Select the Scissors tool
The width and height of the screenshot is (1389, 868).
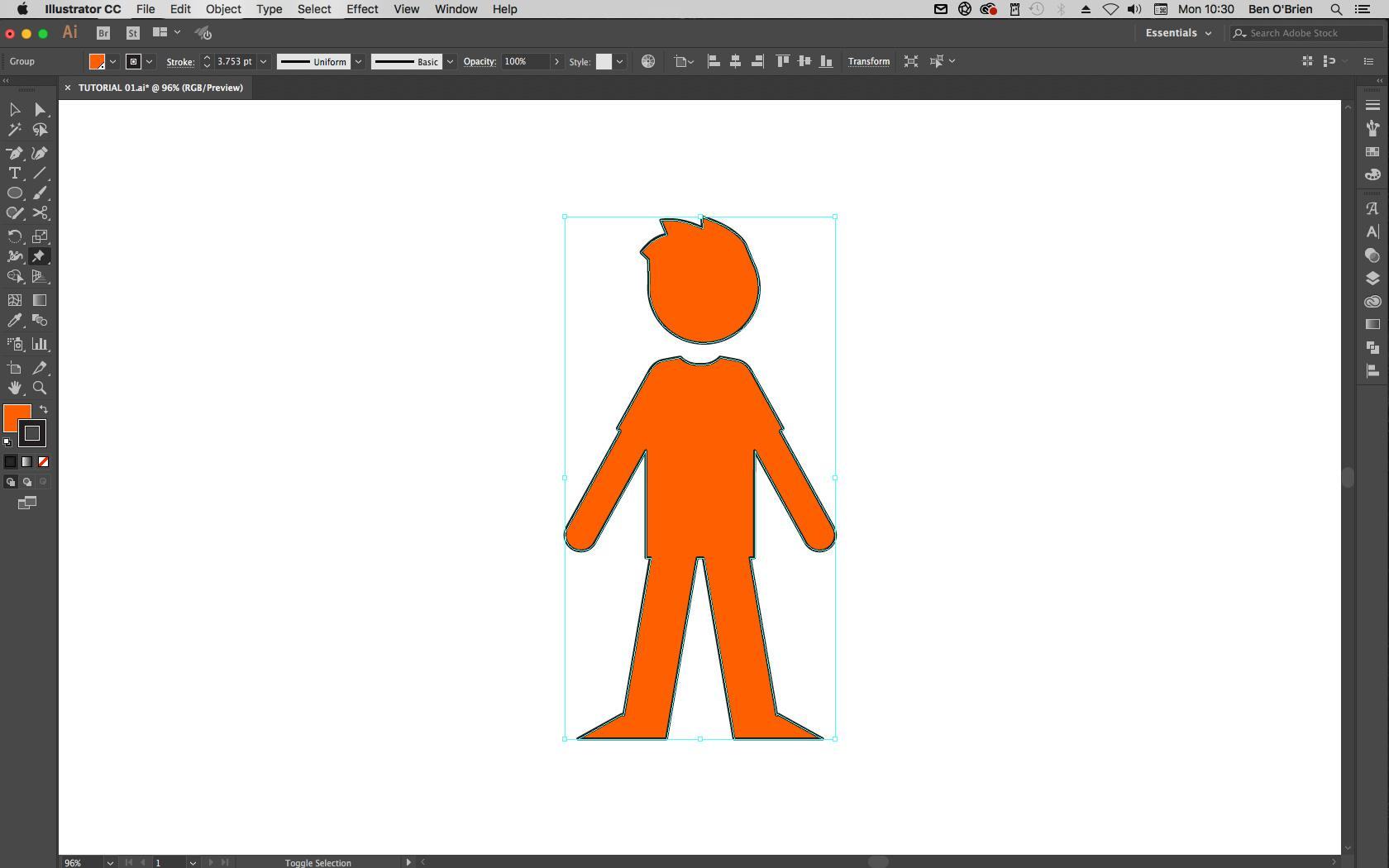[40, 212]
